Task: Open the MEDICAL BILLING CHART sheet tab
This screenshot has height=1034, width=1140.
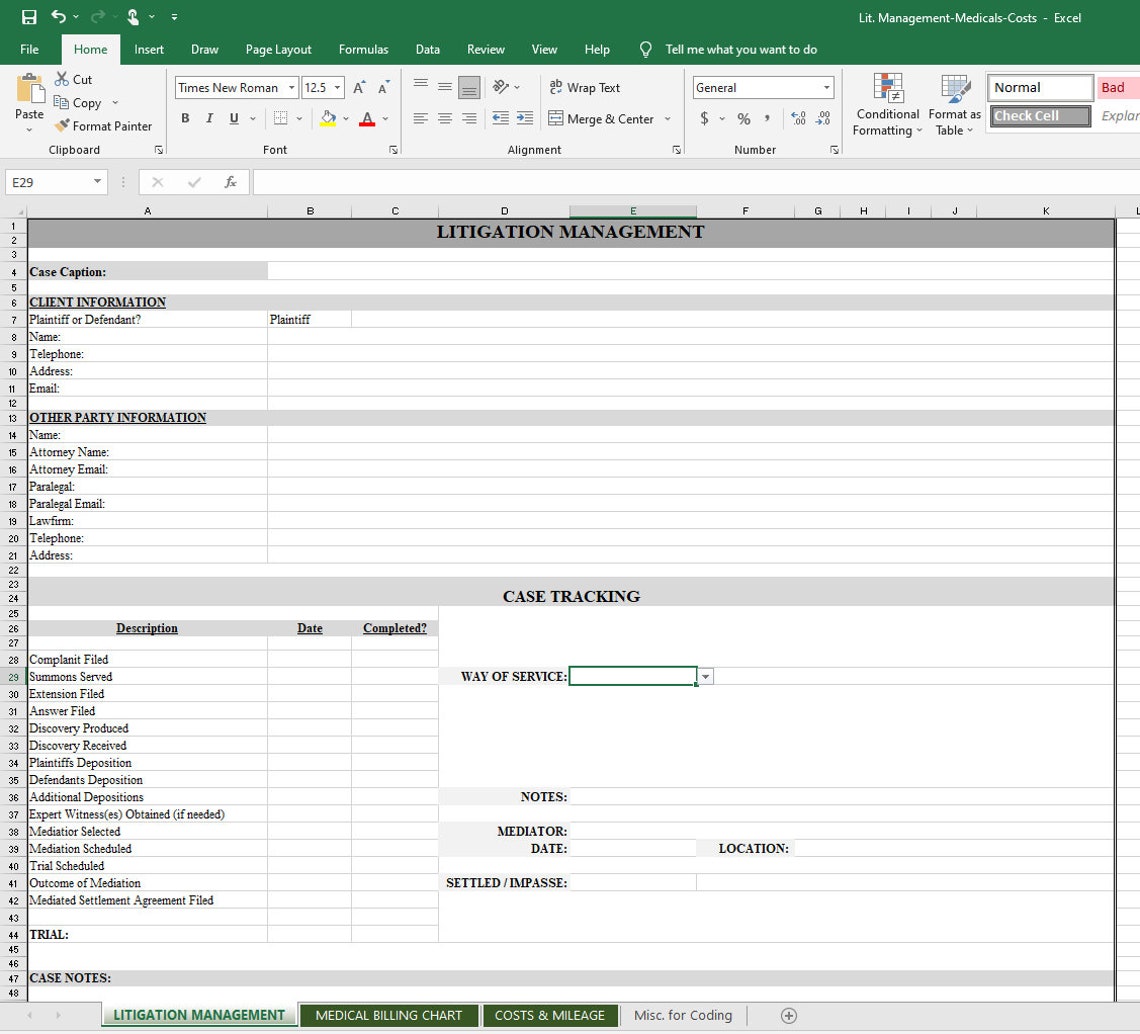Action: point(389,1015)
